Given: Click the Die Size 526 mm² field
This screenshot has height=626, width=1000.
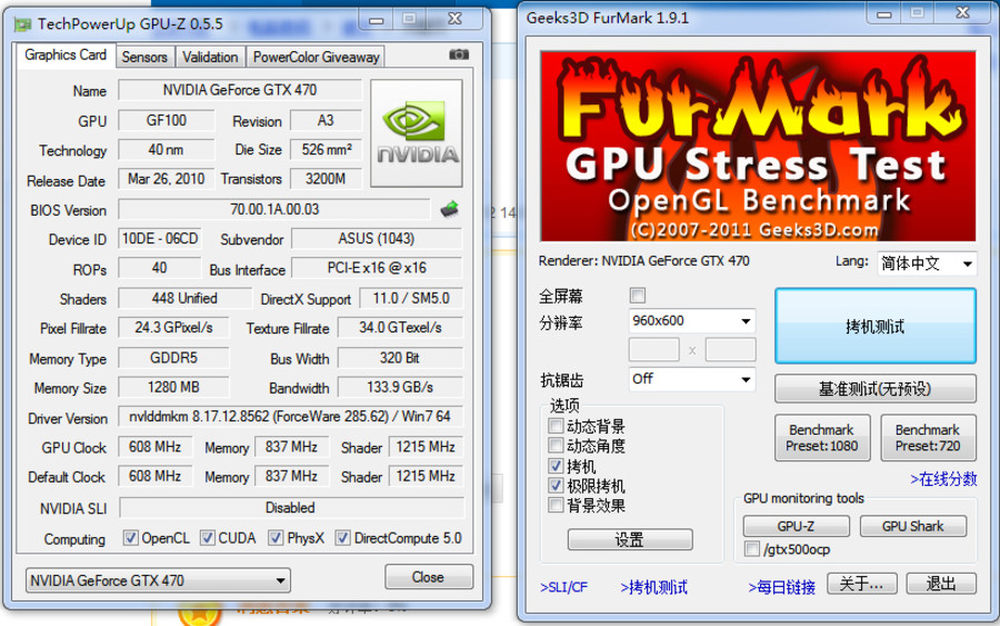Looking at the screenshot, I should pyautogui.click(x=326, y=149).
